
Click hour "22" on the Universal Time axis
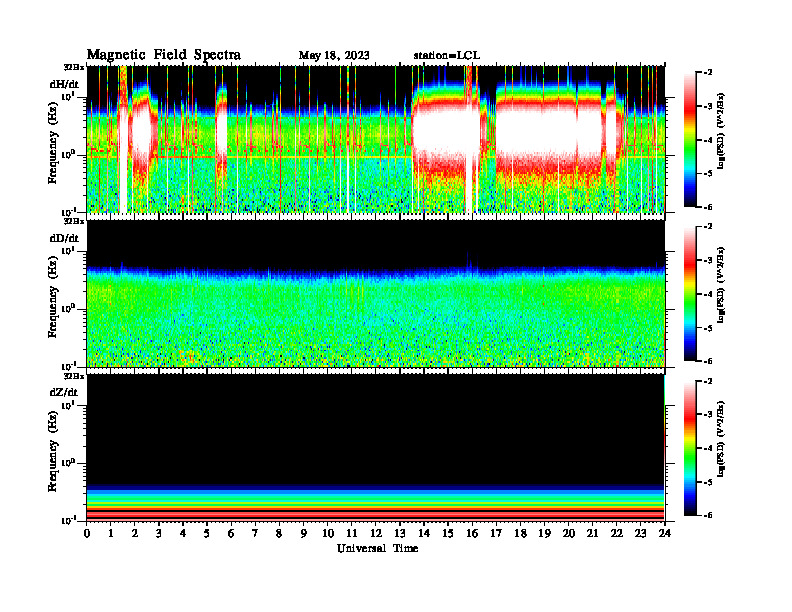point(617,533)
